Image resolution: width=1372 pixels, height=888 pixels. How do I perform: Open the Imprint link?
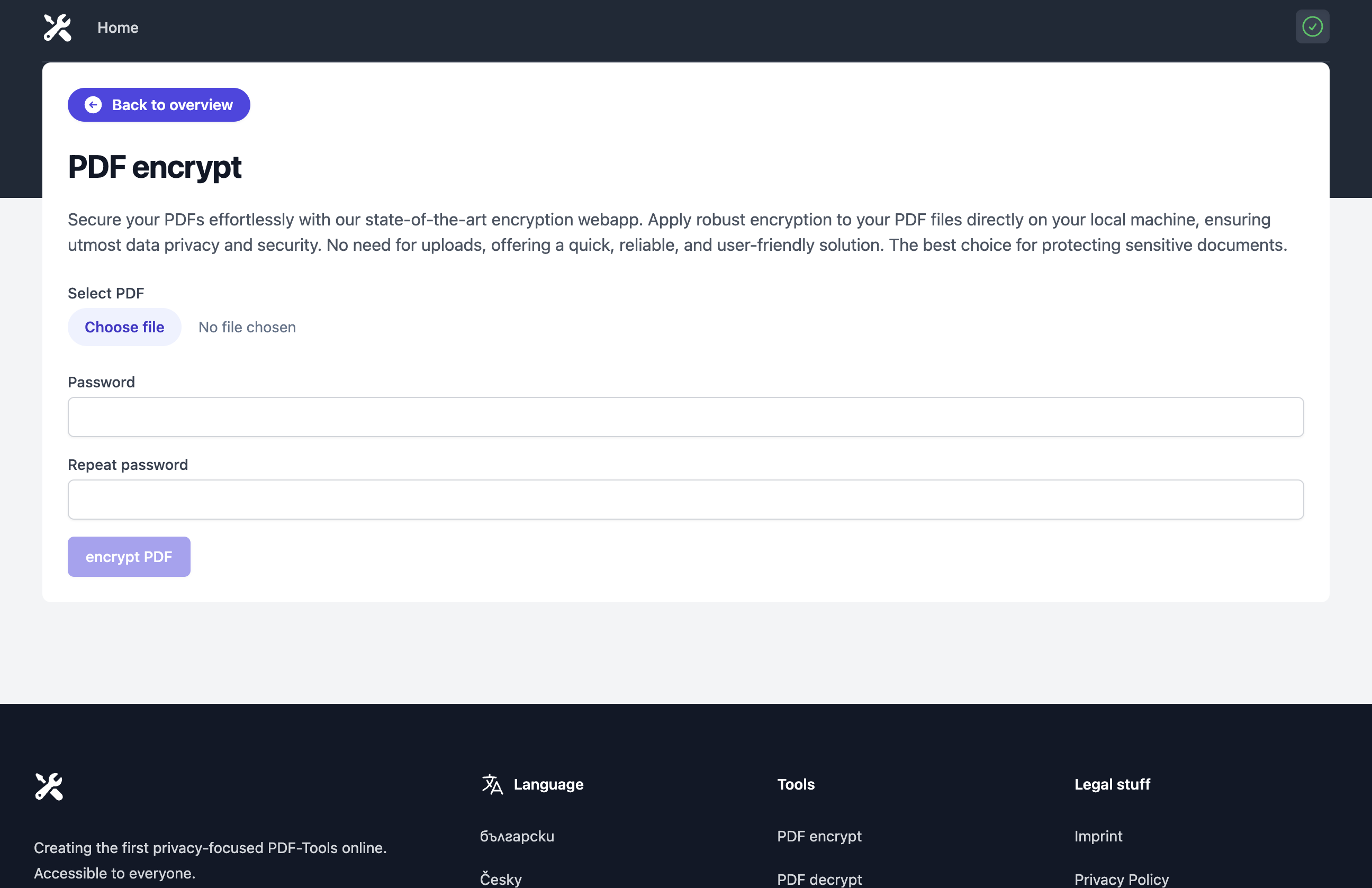click(1098, 836)
